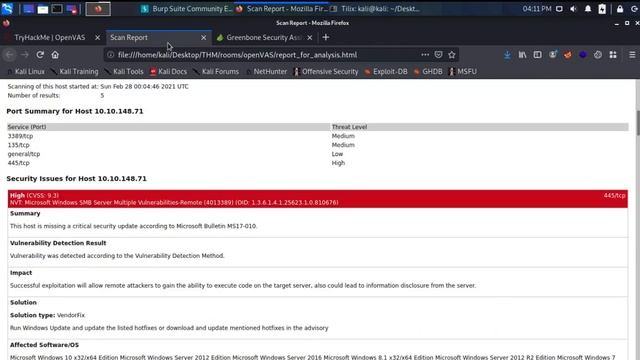
Task: Click the orange fox extension icon
Action: (x=567, y=55)
